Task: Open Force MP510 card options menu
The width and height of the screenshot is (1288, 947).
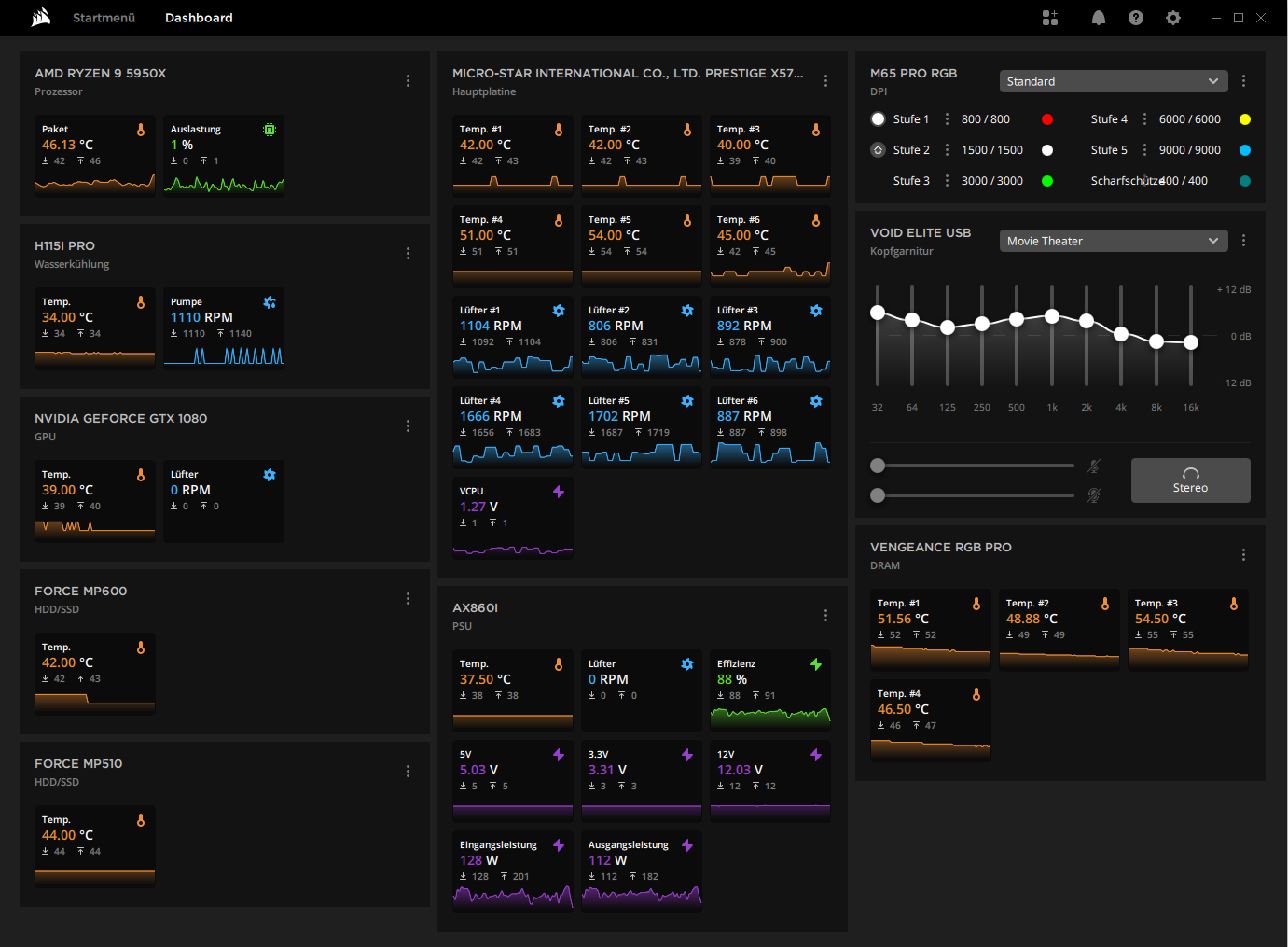Action: click(408, 772)
